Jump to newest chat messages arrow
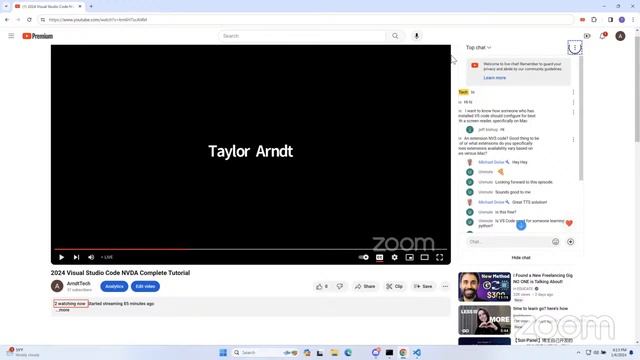 (x=521, y=225)
